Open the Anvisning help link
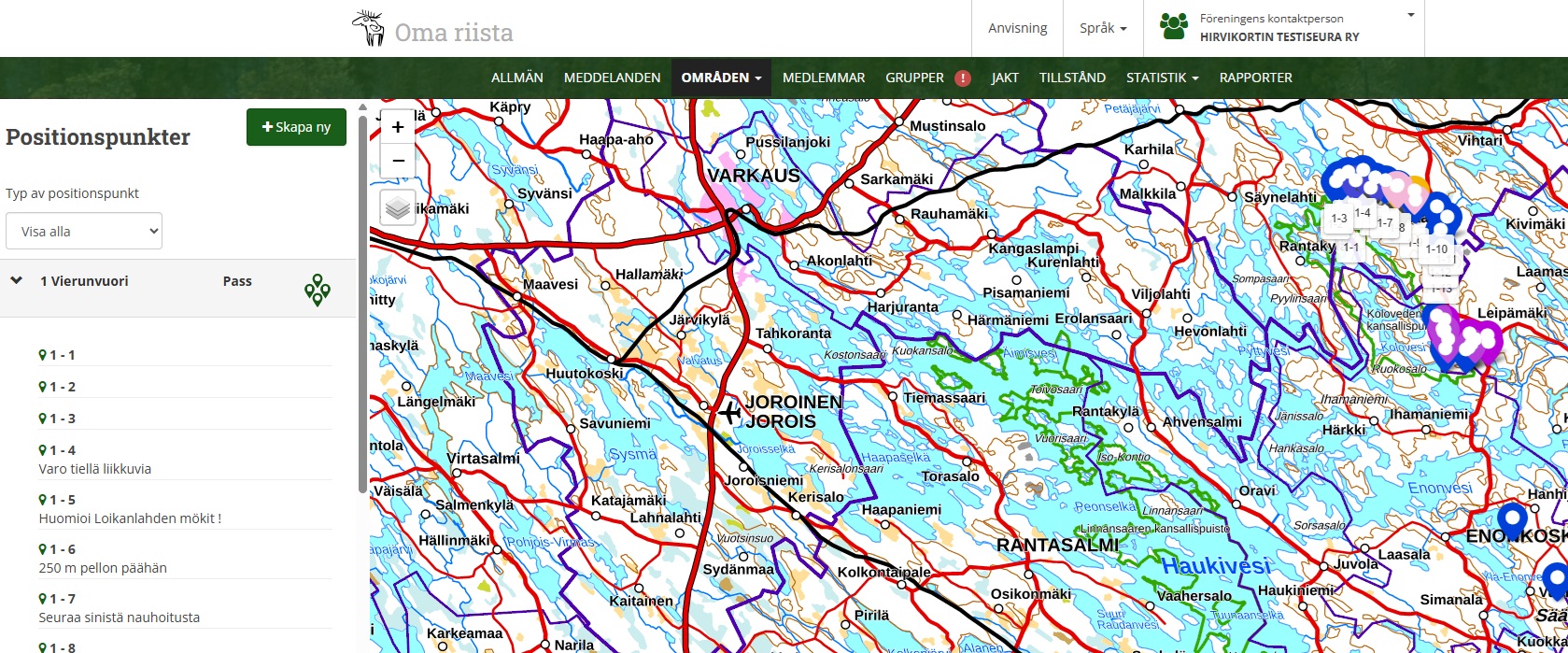Screen dimensions: 1568x653 [x=1017, y=28]
